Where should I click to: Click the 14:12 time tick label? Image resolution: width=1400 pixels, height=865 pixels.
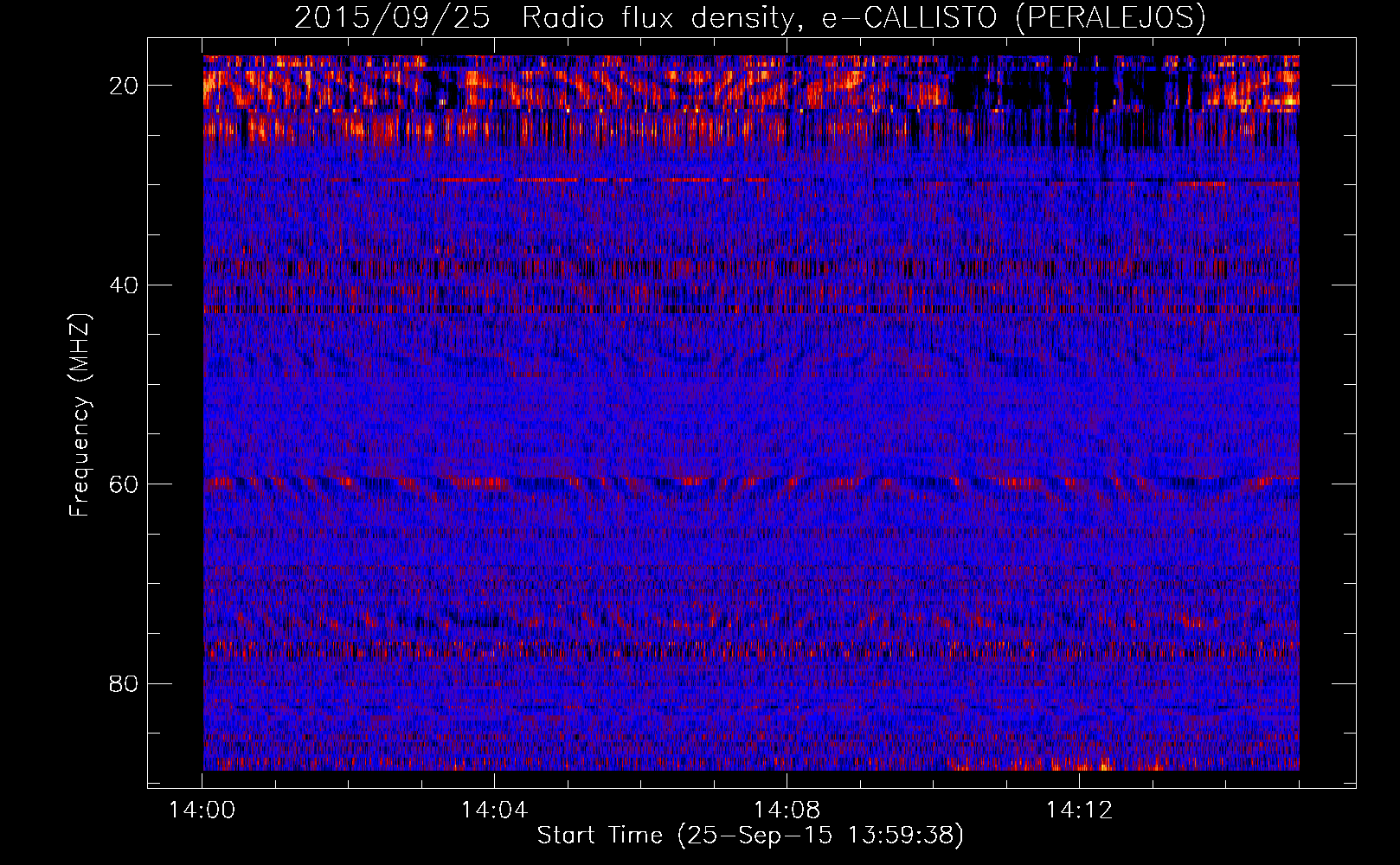coord(1079,811)
